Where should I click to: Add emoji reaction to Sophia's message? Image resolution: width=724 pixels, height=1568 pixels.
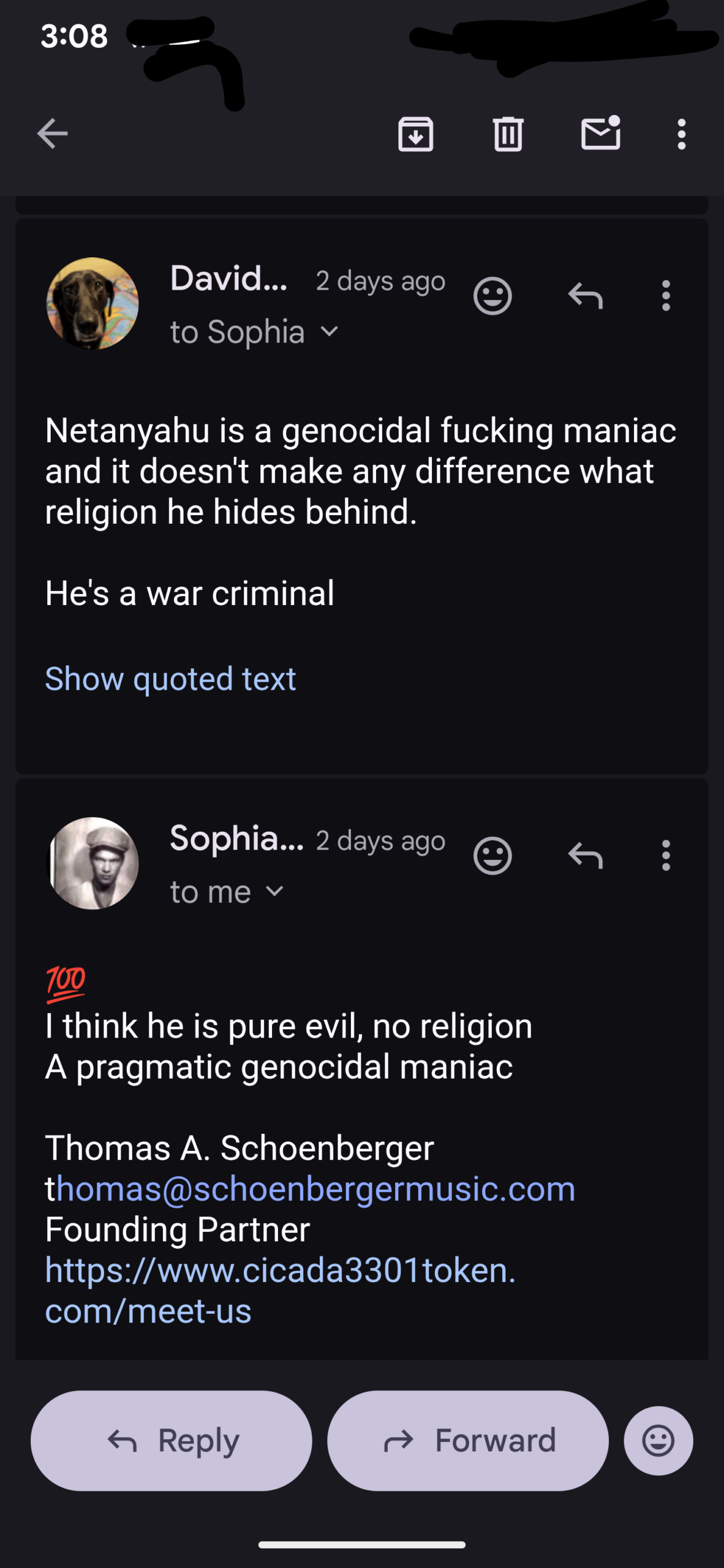[492, 856]
